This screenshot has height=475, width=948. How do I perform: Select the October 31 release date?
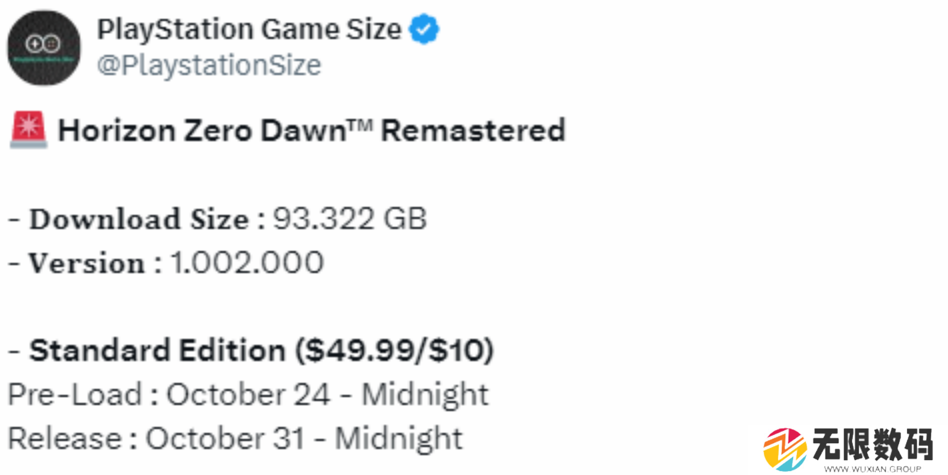(x=225, y=438)
